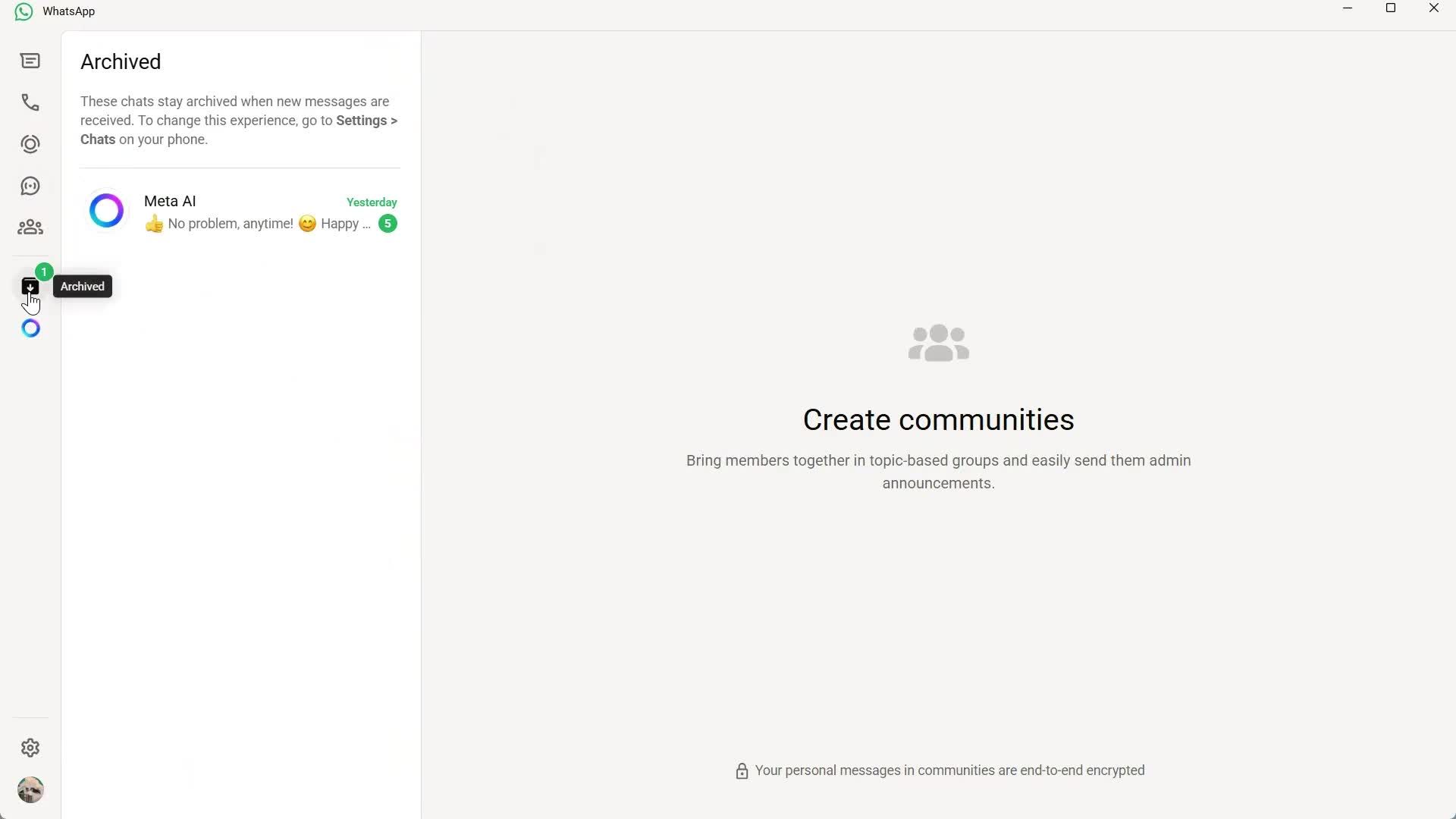The height and width of the screenshot is (819, 1456).
Task: Click the 'Yesterday' timestamp on Meta AI chat
Action: tap(371, 202)
